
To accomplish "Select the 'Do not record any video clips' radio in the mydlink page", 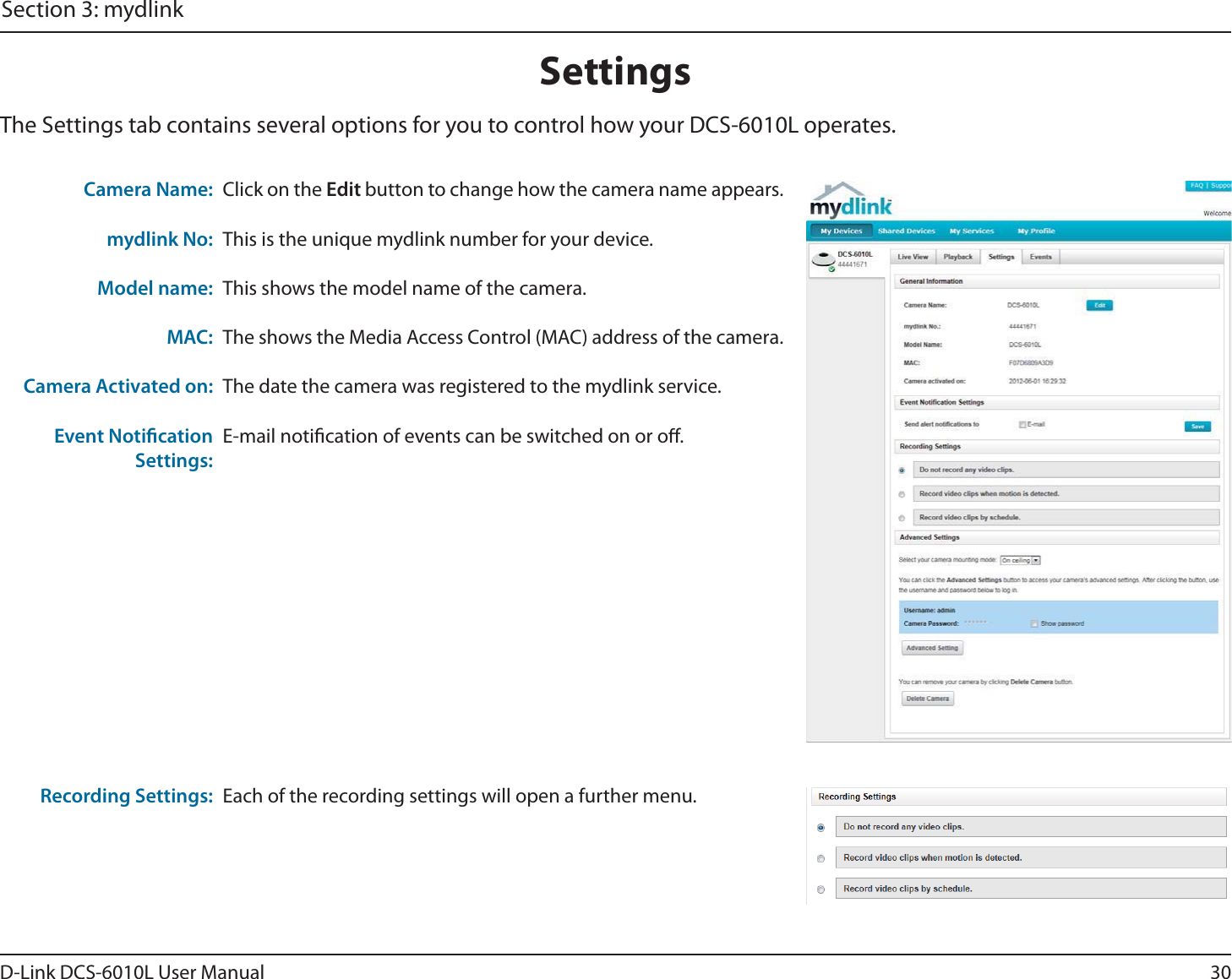I will click(x=902, y=470).
